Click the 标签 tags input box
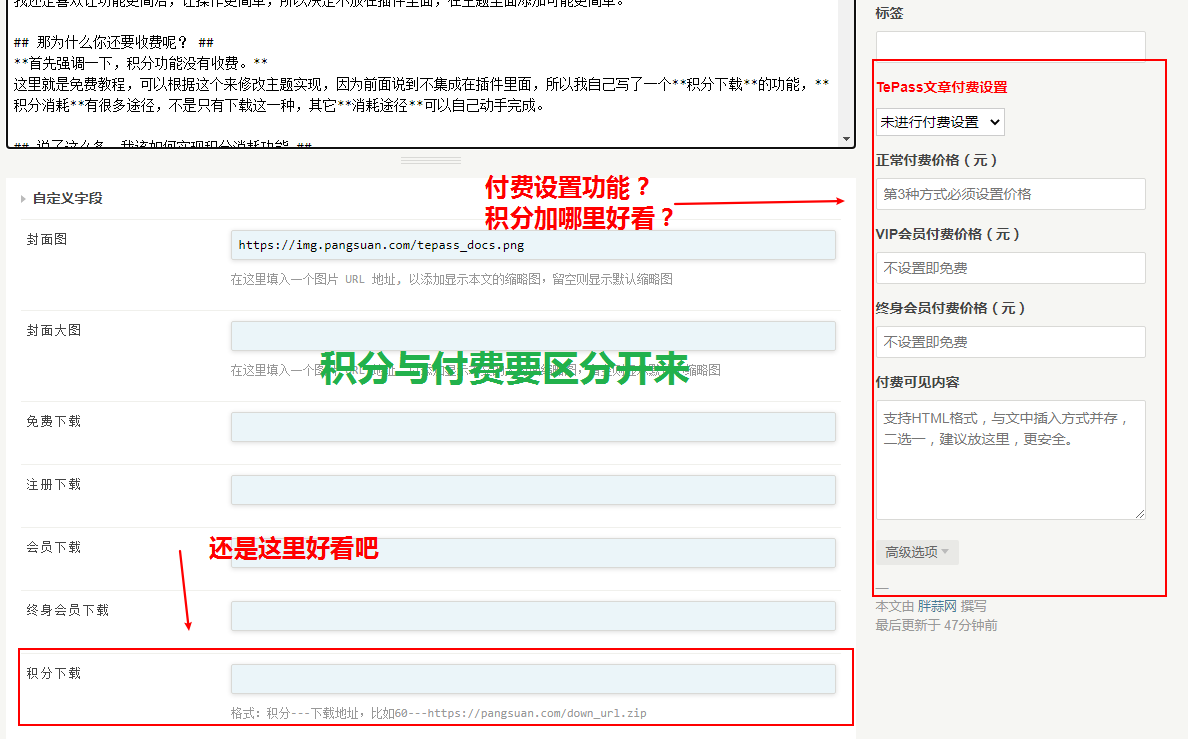 (1010, 46)
